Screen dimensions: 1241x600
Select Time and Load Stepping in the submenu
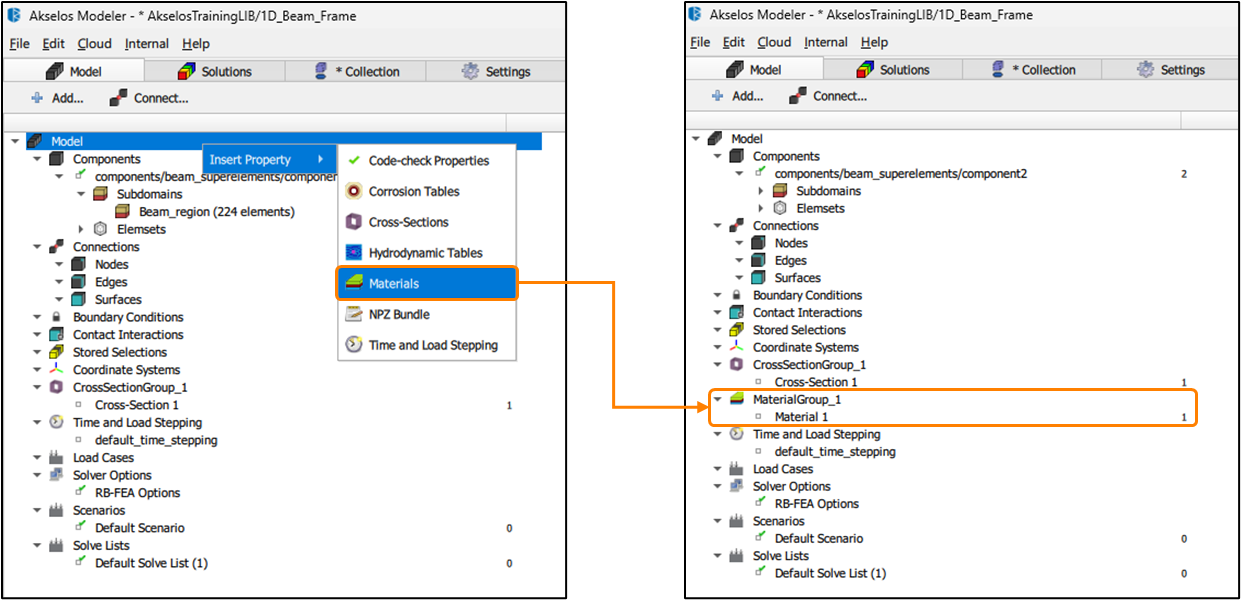pyautogui.click(x=428, y=345)
